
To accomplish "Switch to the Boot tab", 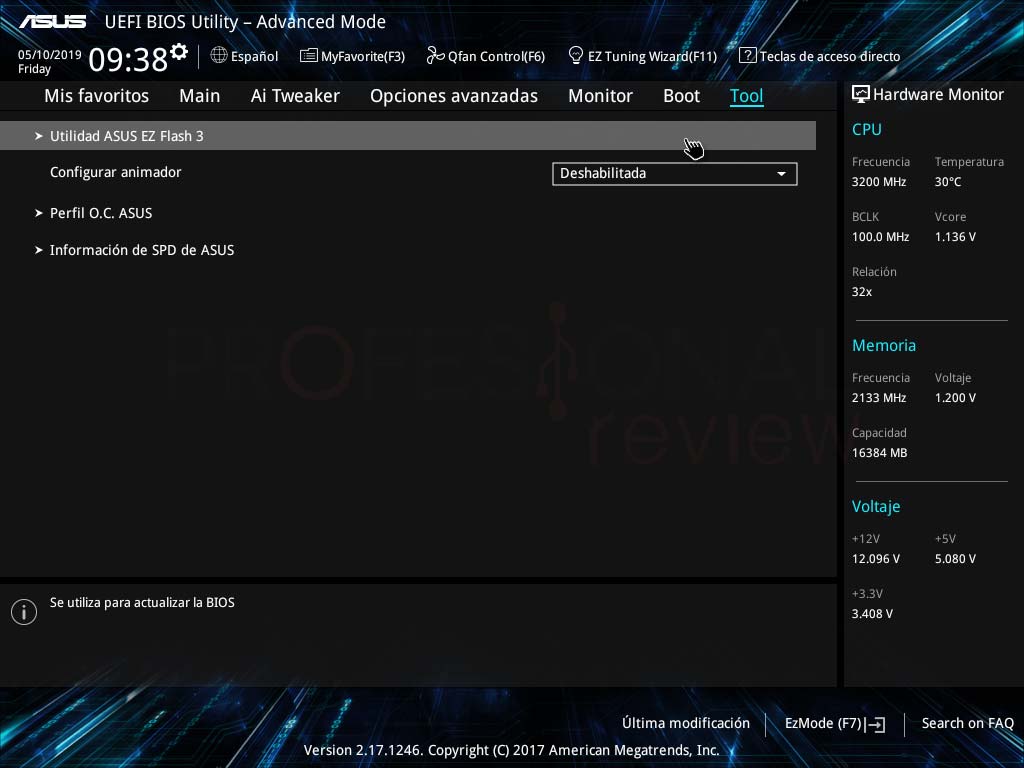I will [681, 96].
